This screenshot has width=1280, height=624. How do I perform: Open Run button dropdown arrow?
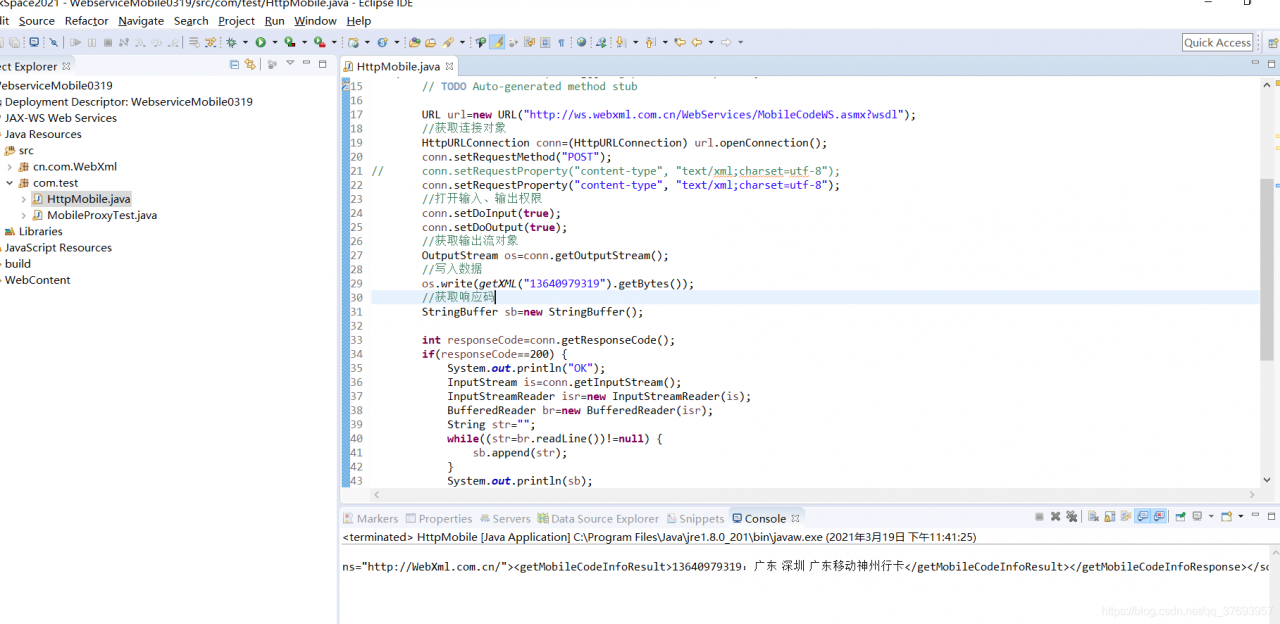274,43
